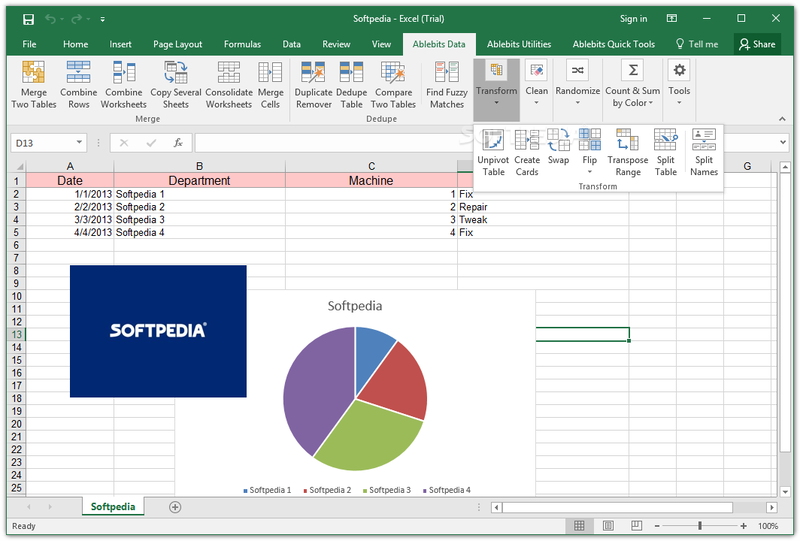Add a new sheet with plus icon
Viewport: 800px width, 541px height.
click(175, 507)
